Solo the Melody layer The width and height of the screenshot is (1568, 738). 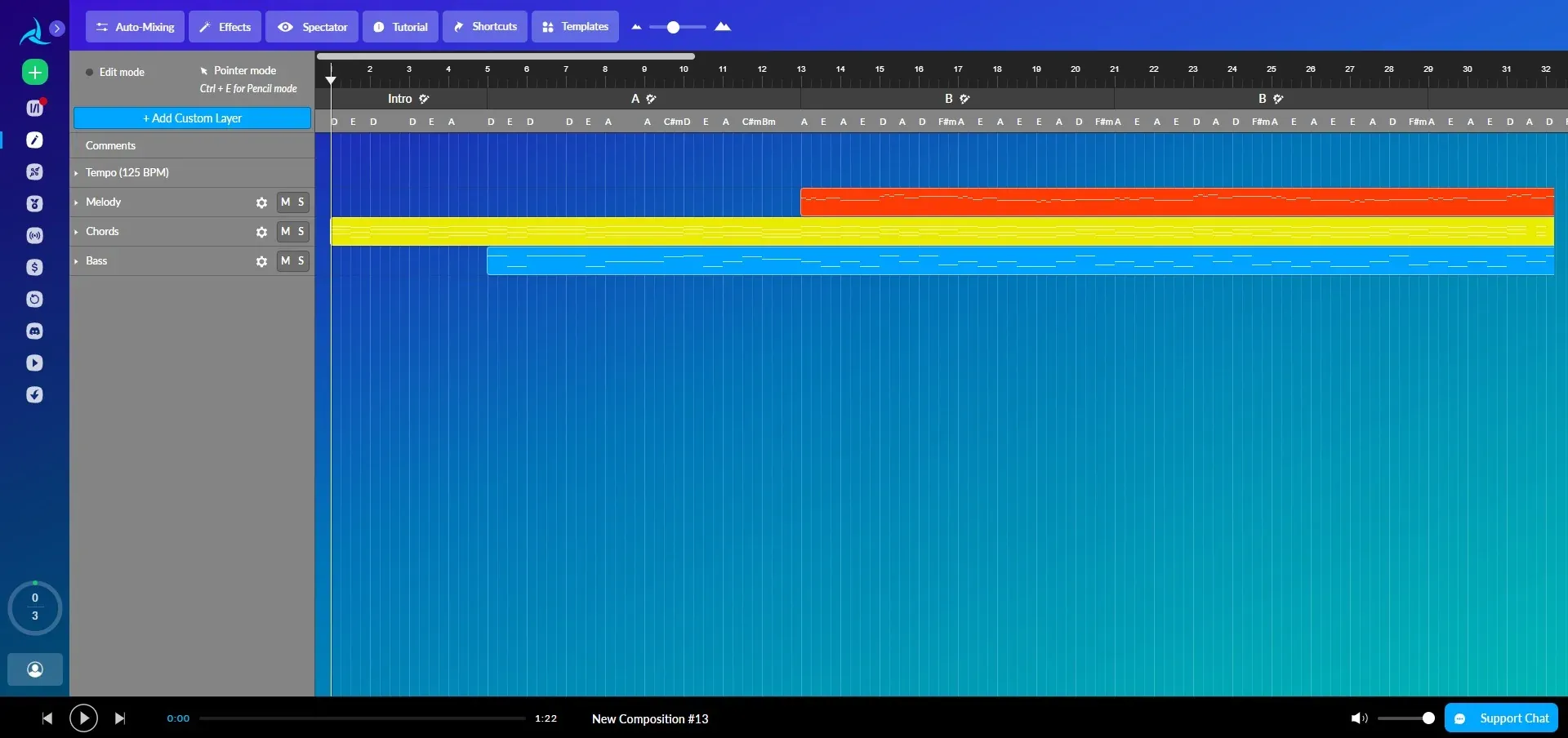(301, 202)
